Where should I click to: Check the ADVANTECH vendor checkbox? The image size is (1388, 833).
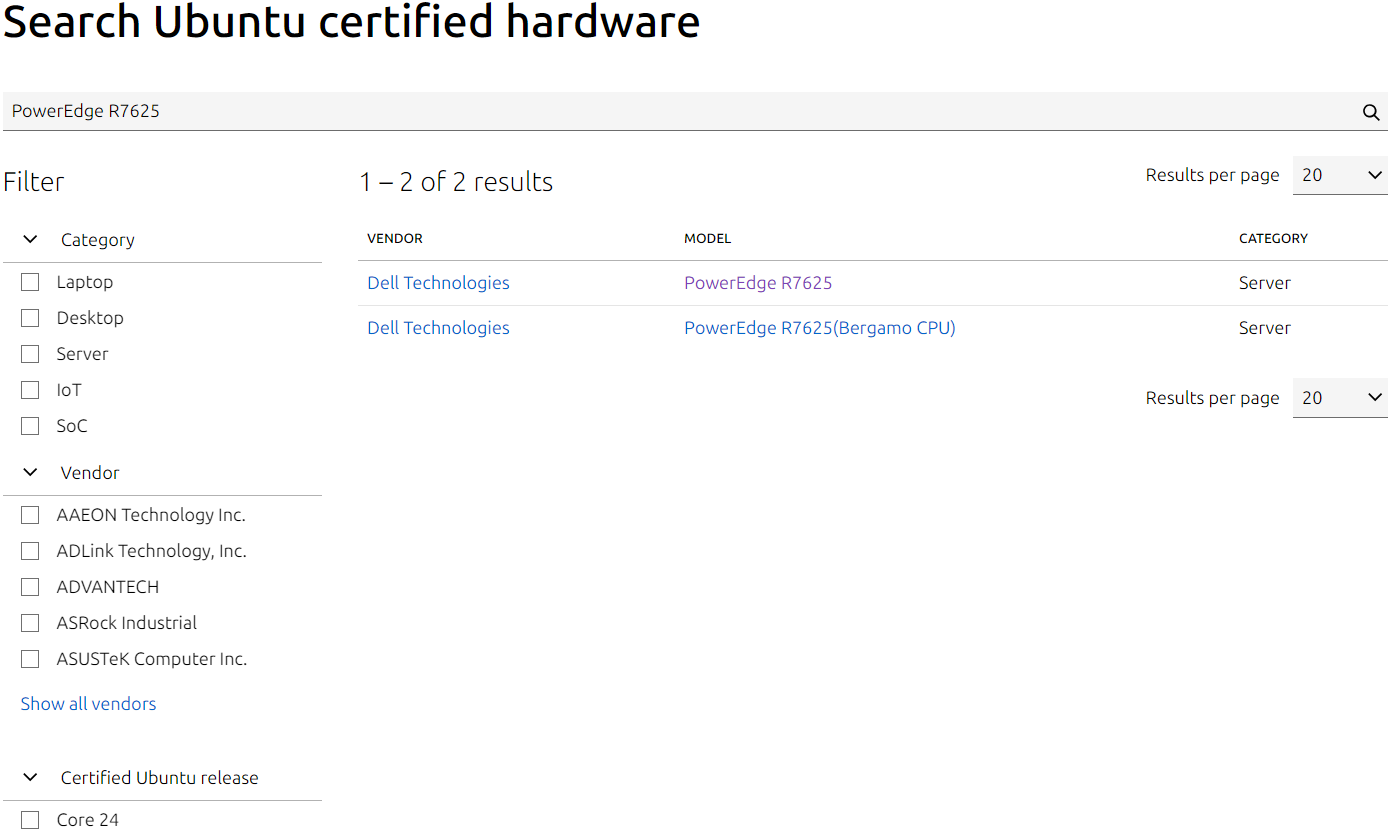pyautogui.click(x=30, y=587)
